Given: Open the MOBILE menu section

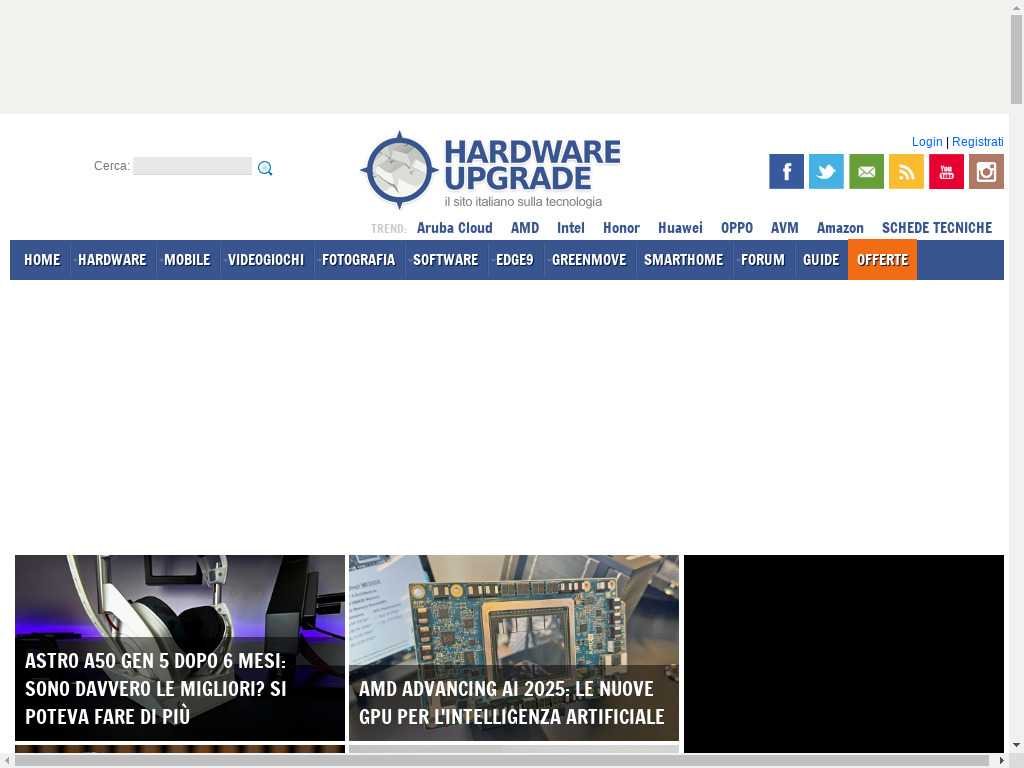Looking at the screenshot, I should (x=187, y=260).
